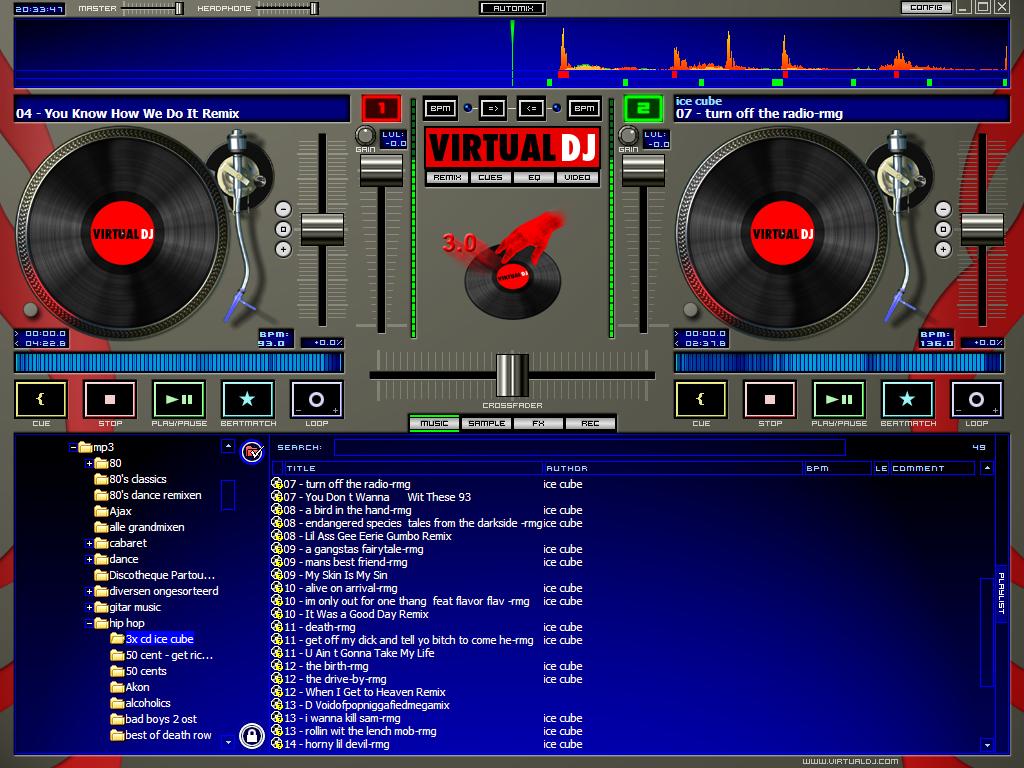Click the right-arrow (=>) sync button

coord(492,108)
